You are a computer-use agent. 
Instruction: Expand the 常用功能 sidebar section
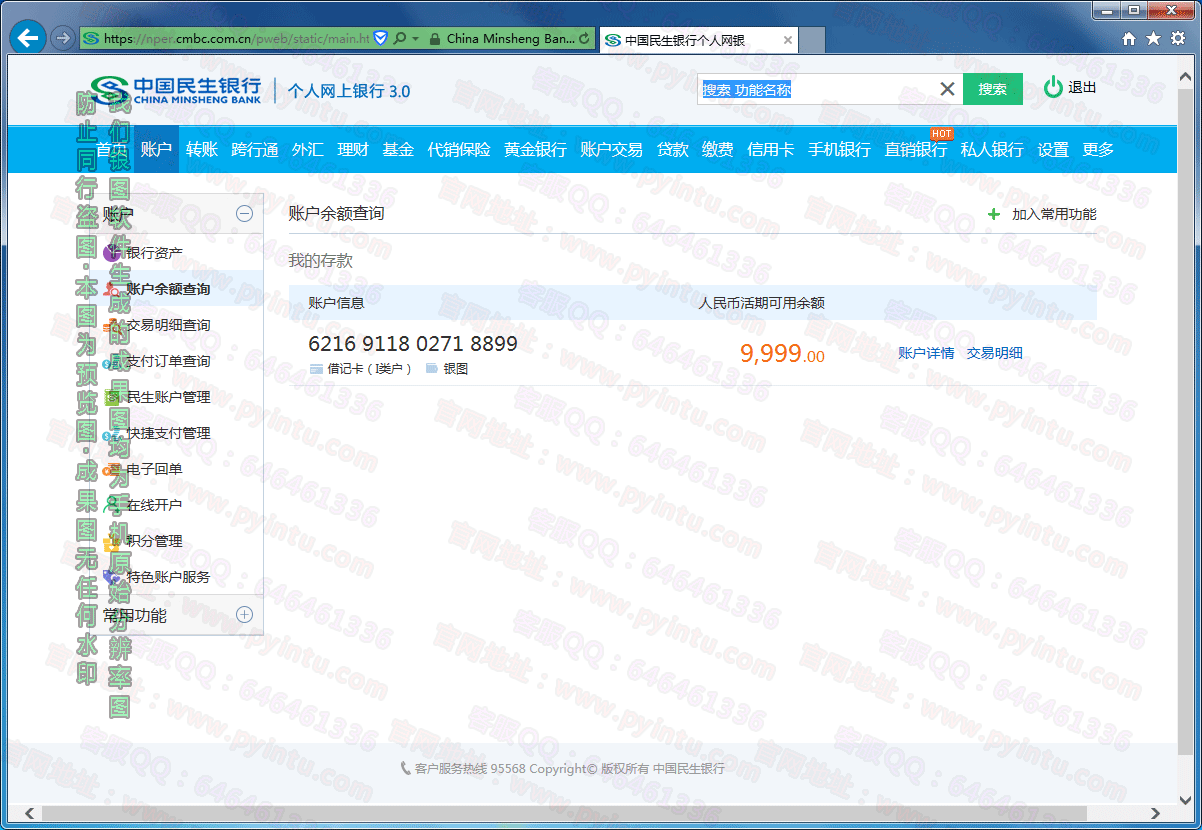244,615
